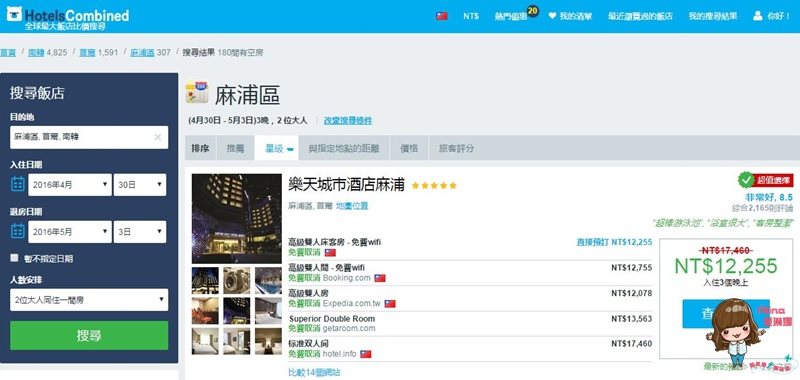Click the HotelsCombined bear logo
Image resolution: width=800 pixels, height=380 pixels.
(x=14, y=14)
